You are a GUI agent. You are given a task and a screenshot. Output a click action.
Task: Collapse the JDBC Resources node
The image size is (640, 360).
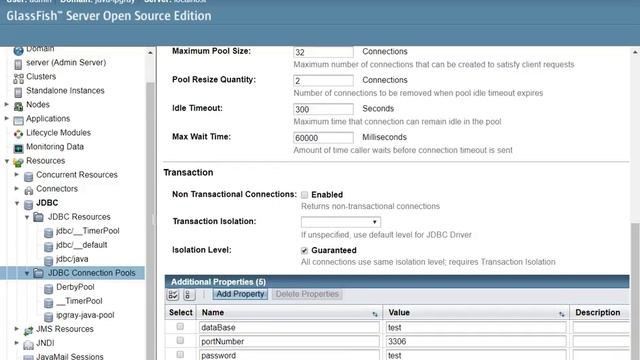[27, 217]
